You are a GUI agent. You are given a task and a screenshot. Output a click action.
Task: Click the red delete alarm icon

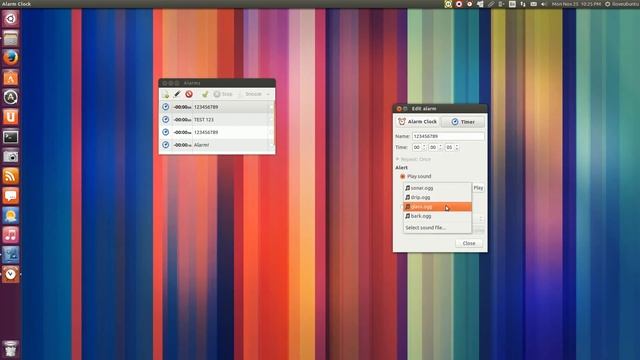point(189,94)
